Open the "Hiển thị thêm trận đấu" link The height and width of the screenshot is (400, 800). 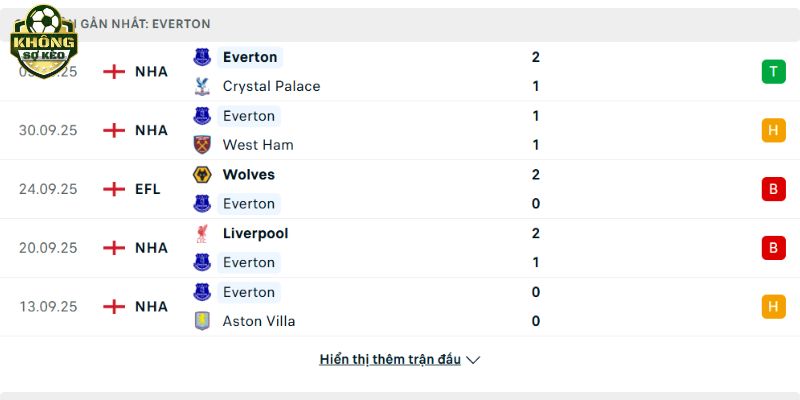click(390, 359)
